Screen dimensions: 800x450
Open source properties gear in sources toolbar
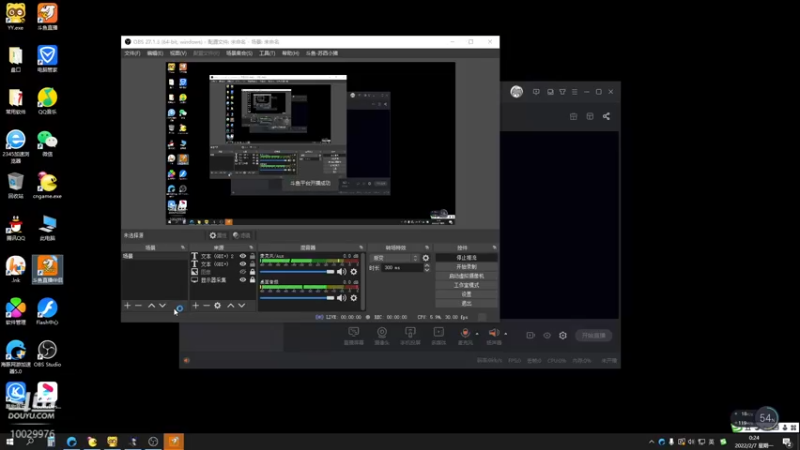point(217,306)
